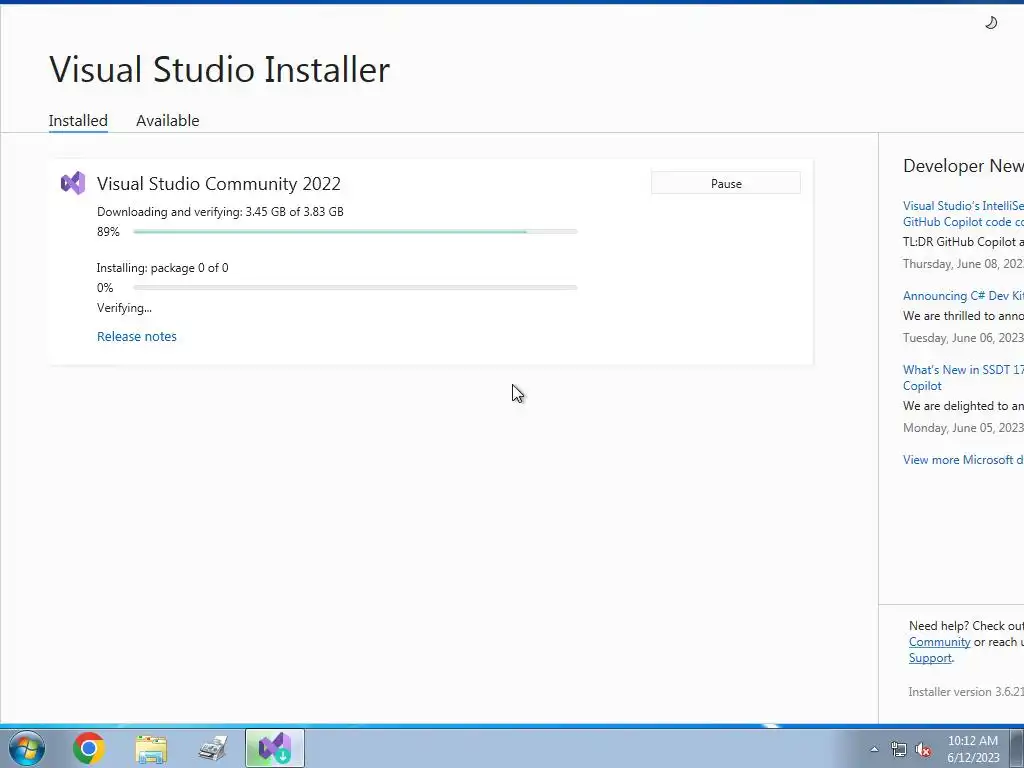Click 'Monday, June 05, 2023' news date

coord(963,428)
